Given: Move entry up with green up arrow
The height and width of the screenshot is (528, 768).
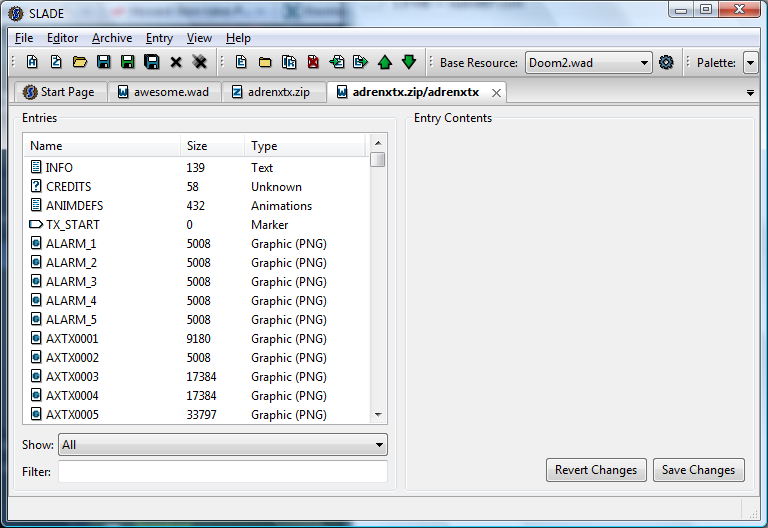Looking at the screenshot, I should click(x=385, y=62).
